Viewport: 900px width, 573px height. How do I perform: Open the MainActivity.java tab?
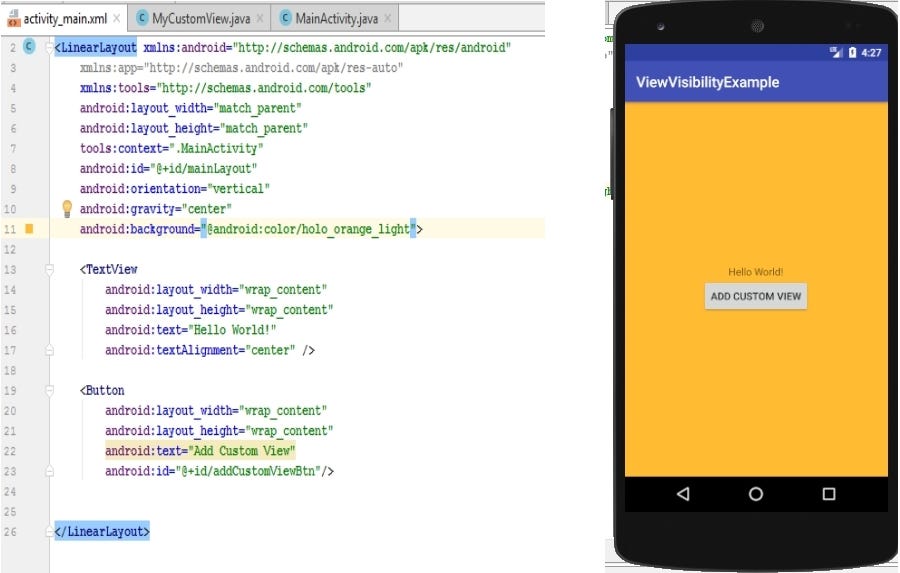click(336, 18)
